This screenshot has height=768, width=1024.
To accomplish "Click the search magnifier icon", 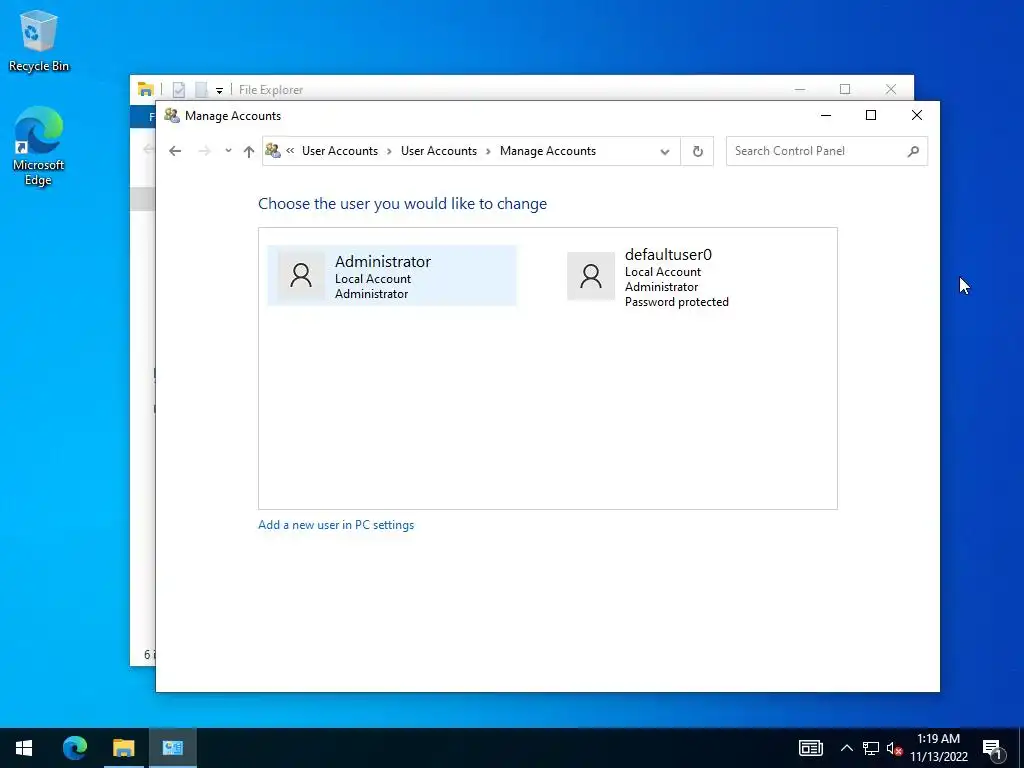I will coord(913,152).
